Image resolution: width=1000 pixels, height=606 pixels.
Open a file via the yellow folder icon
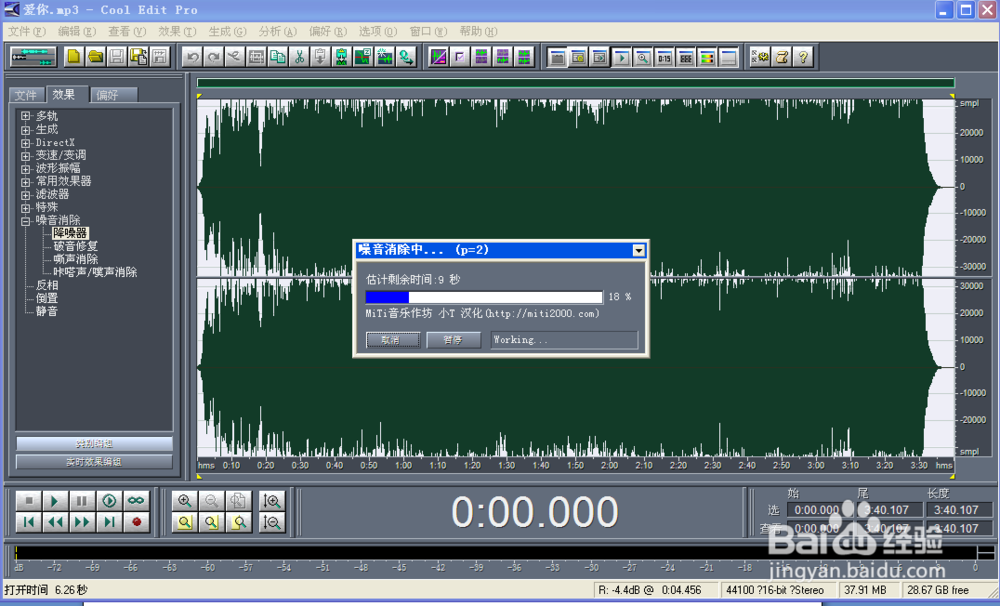tap(95, 57)
